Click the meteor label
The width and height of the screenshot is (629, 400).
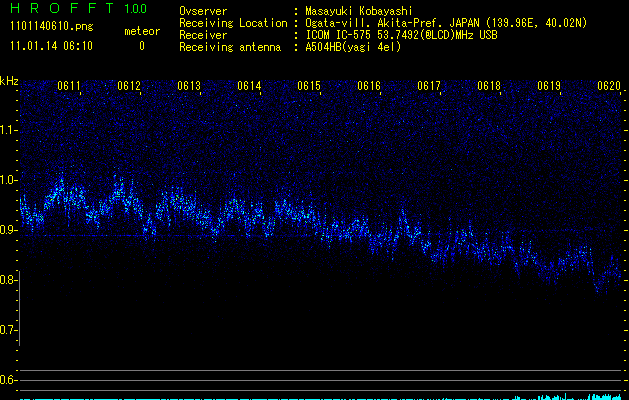coord(141,31)
